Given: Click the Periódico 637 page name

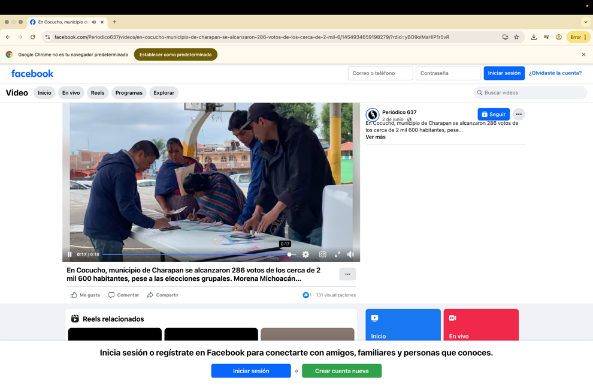Looking at the screenshot, I should pos(399,112).
